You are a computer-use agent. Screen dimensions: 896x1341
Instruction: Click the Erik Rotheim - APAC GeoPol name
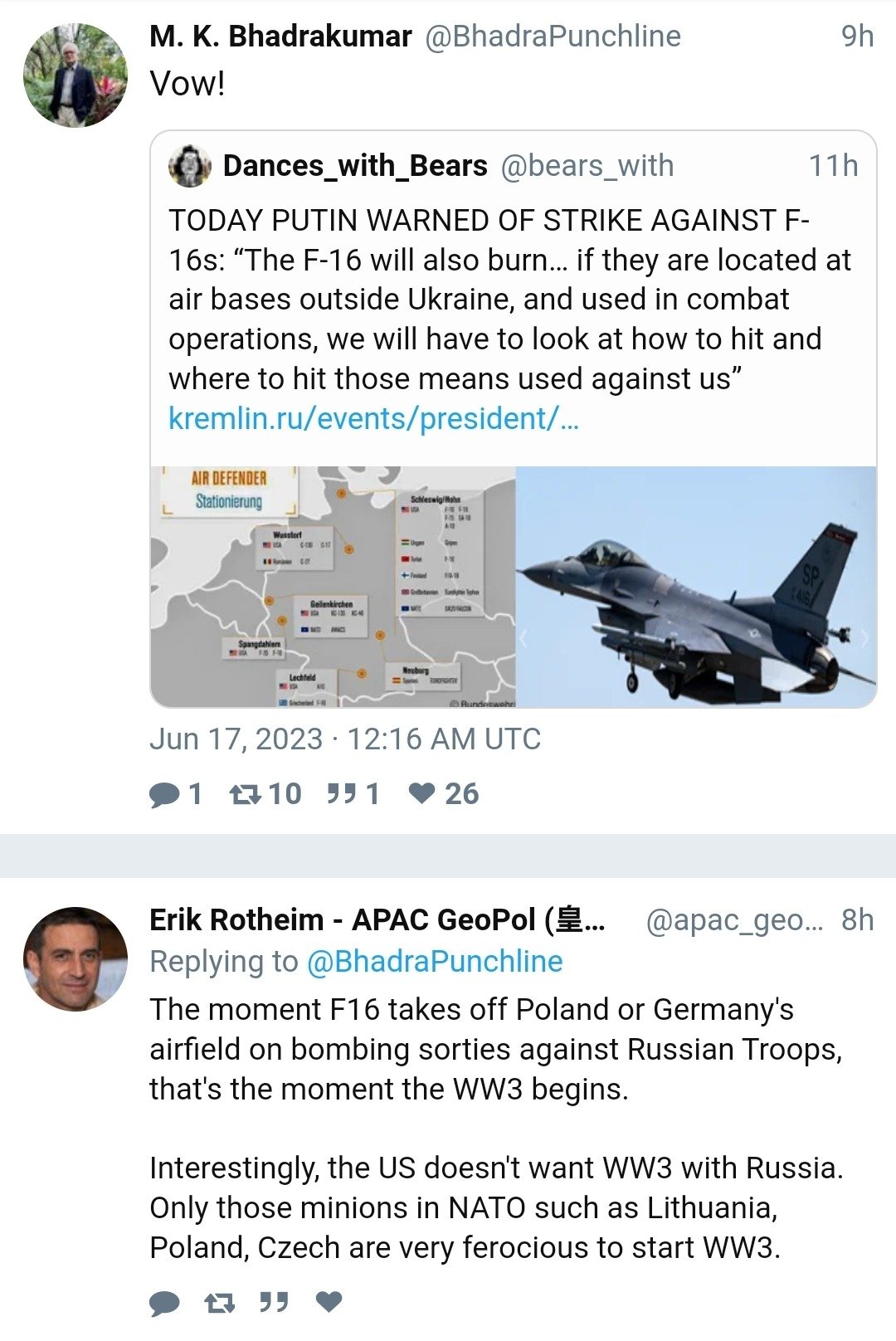pos(377,920)
